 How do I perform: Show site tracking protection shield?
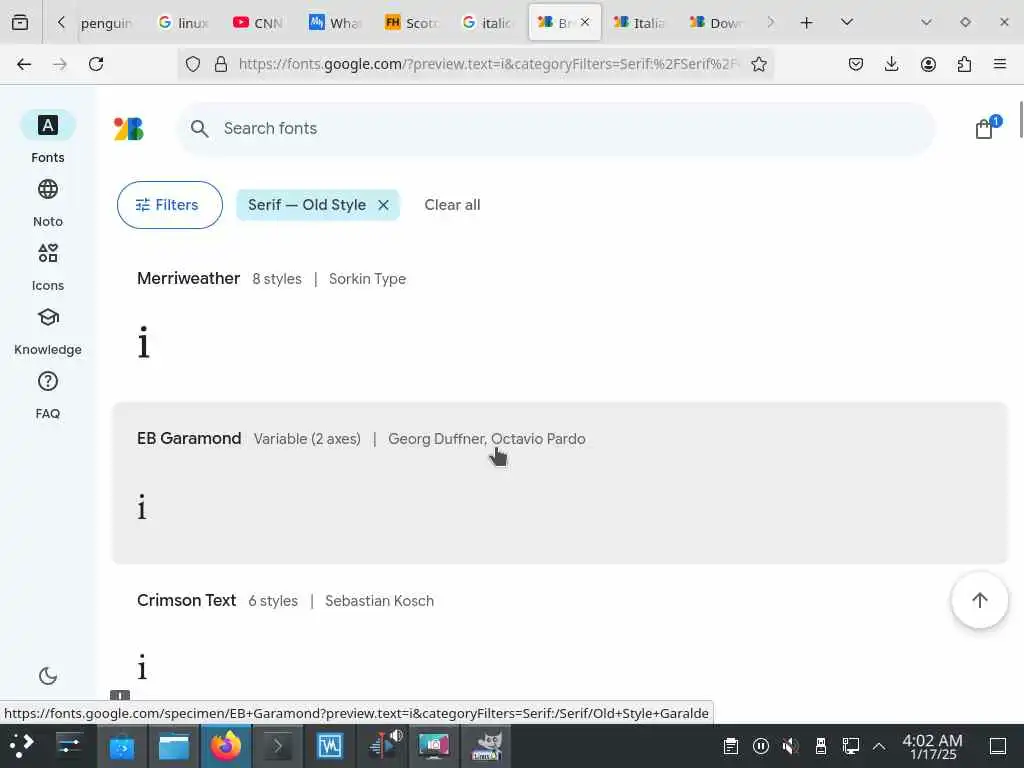[193, 64]
